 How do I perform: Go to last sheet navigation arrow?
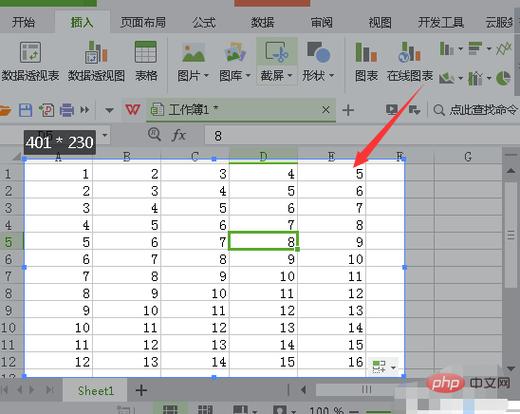point(50,389)
